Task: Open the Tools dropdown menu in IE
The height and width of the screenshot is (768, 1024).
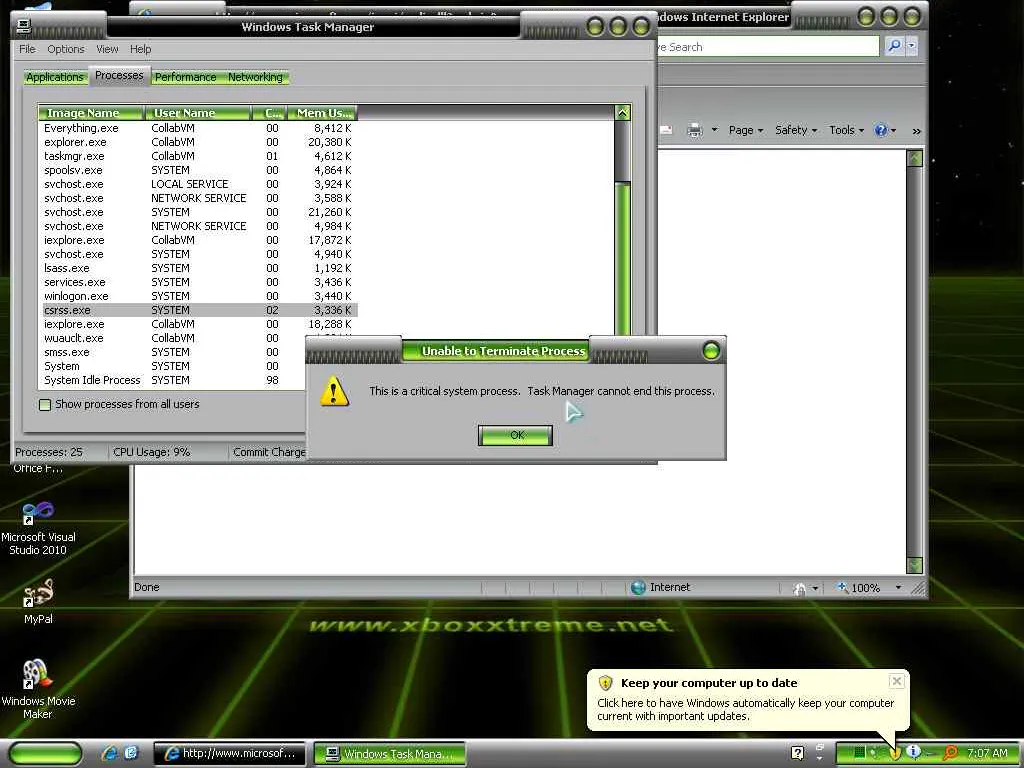Action: (846, 130)
